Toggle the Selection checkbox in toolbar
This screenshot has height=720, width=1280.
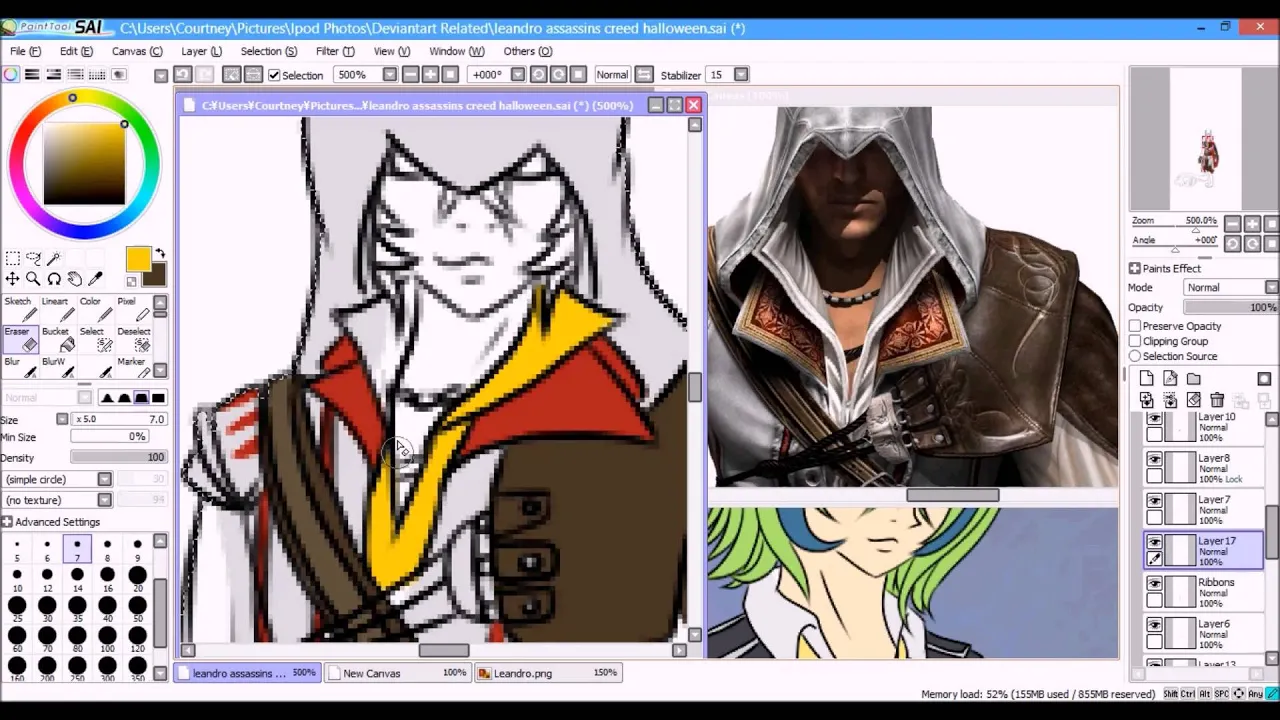(274, 75)
